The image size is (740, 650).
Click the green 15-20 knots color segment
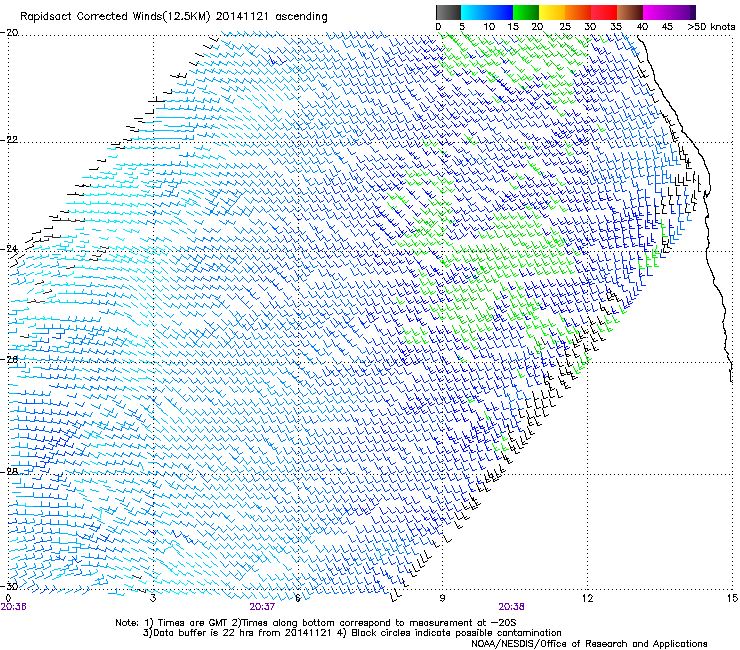tap(526, 12)
